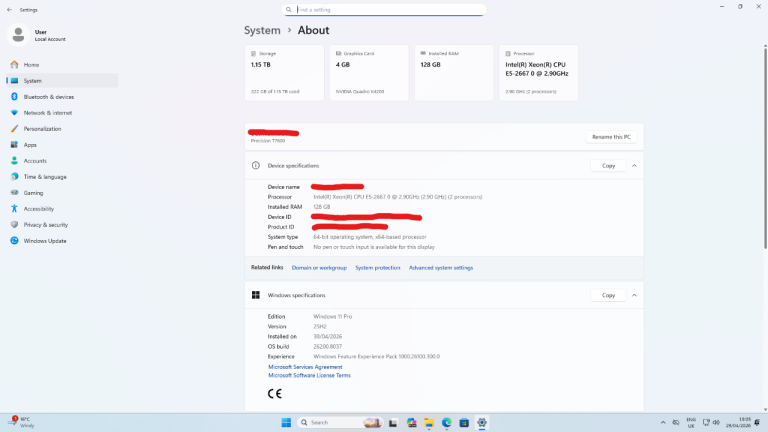The height and width of the screenshot is (432, 768).
Task: Collapse the Windows specifications section
Action: [634, 295]
